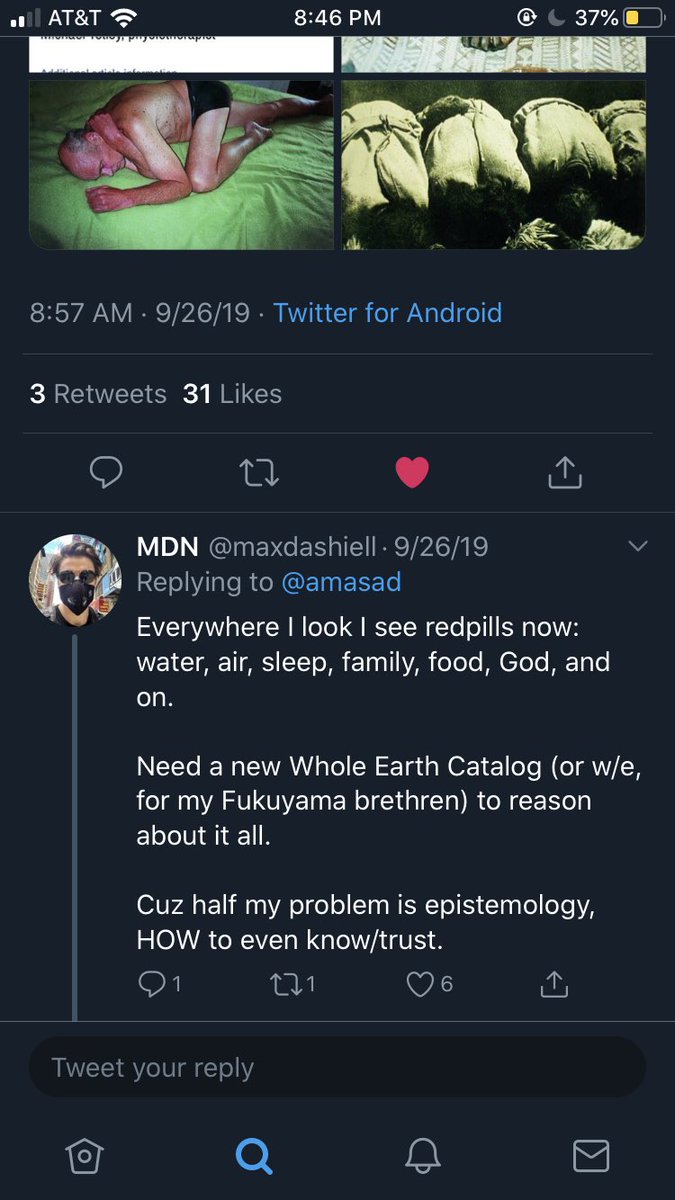Tap the 'Tweet your reply' field
This screenshot has height=1200, width=675.
[337, 1068]
